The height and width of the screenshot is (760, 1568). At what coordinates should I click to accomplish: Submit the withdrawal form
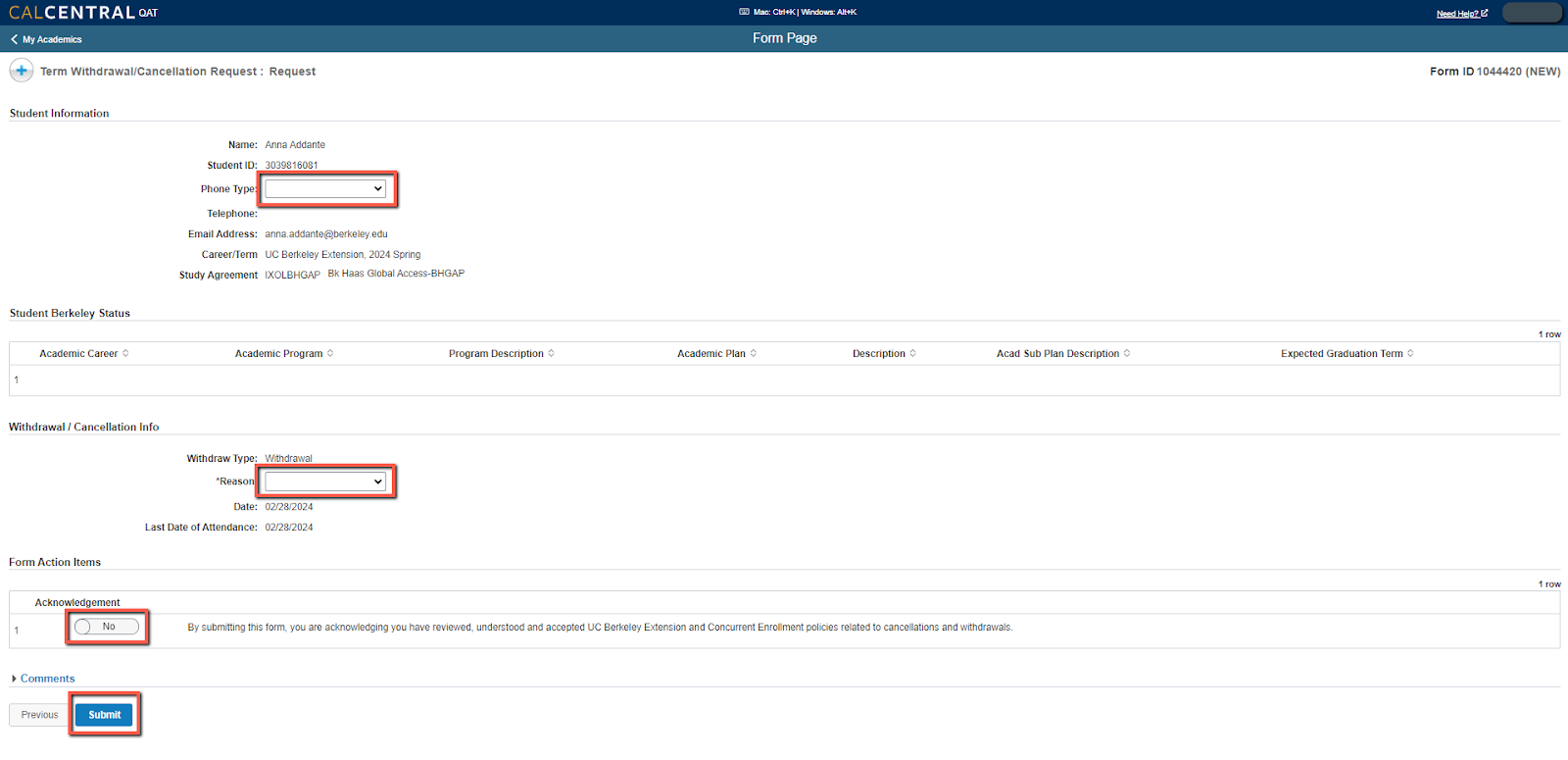(x=105, y=715)
